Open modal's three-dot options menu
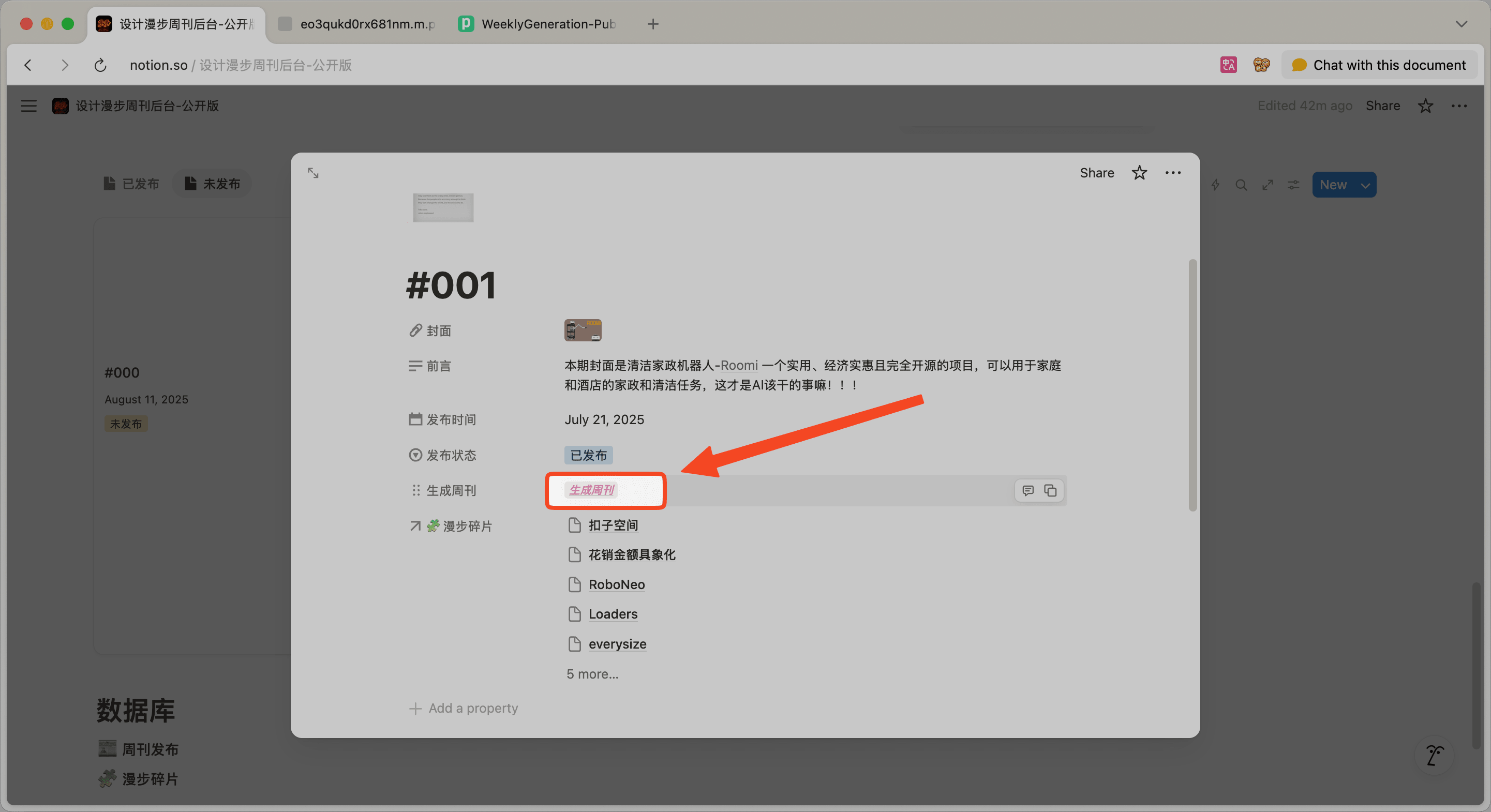 click(1173, 172)
